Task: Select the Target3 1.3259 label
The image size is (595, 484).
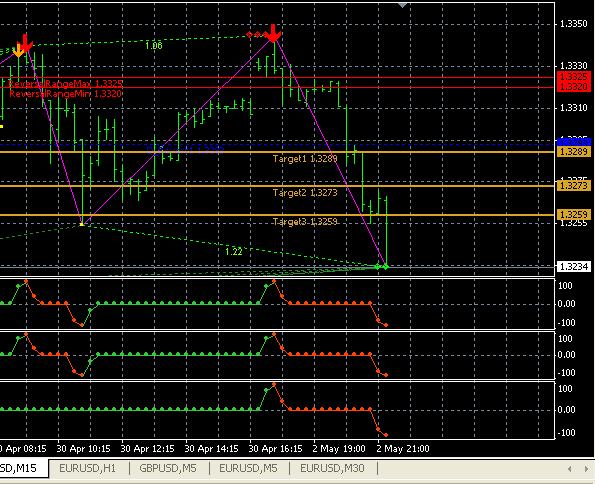Action: tap(305, 222)
